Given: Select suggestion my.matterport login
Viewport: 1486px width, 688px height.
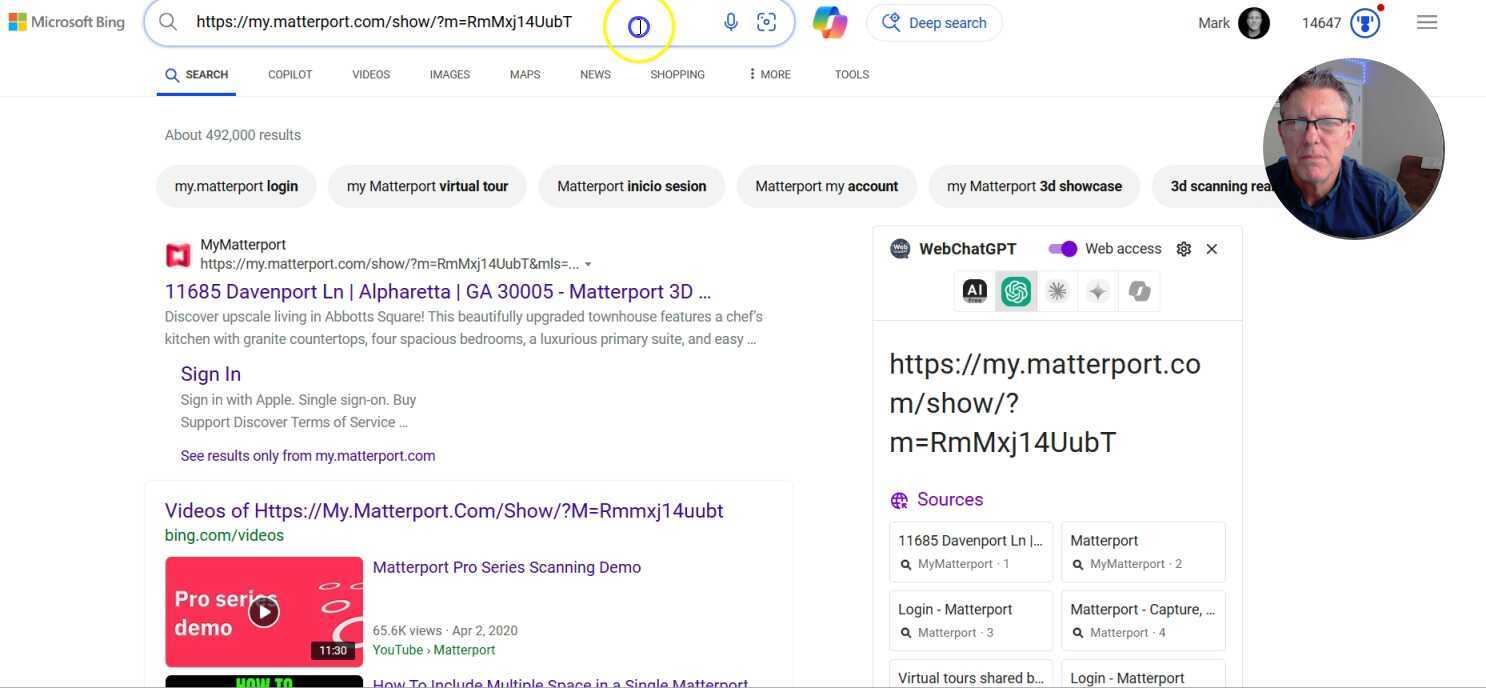Looking at the screenshot, I should pos(236,186).
